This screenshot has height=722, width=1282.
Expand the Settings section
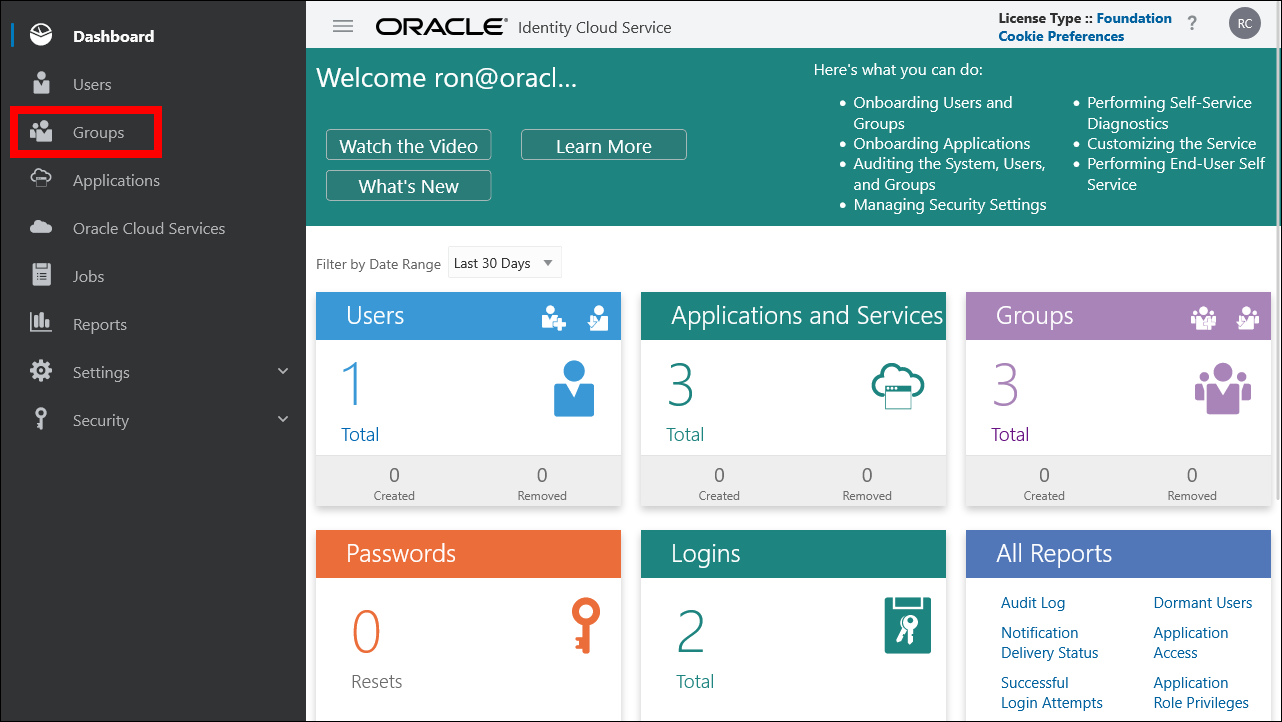click(101, 371)
